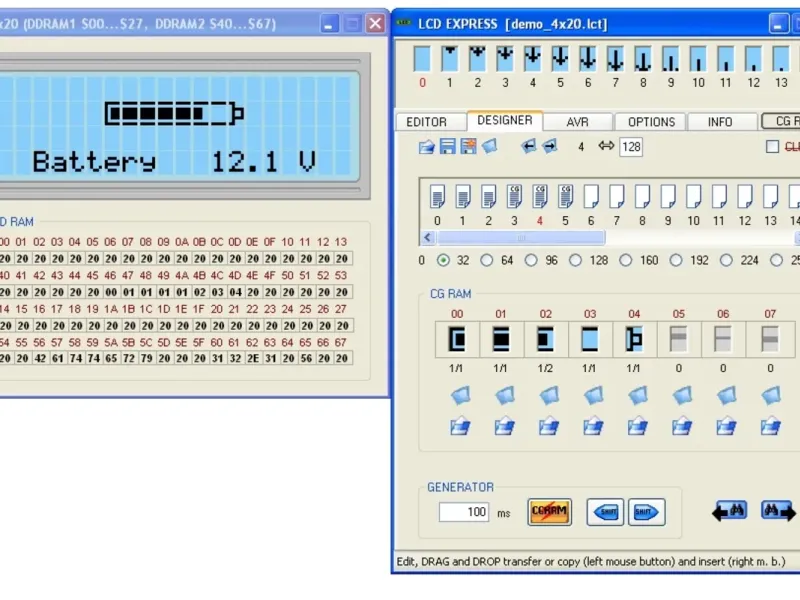Select the radio button before 96

(531, 260)
